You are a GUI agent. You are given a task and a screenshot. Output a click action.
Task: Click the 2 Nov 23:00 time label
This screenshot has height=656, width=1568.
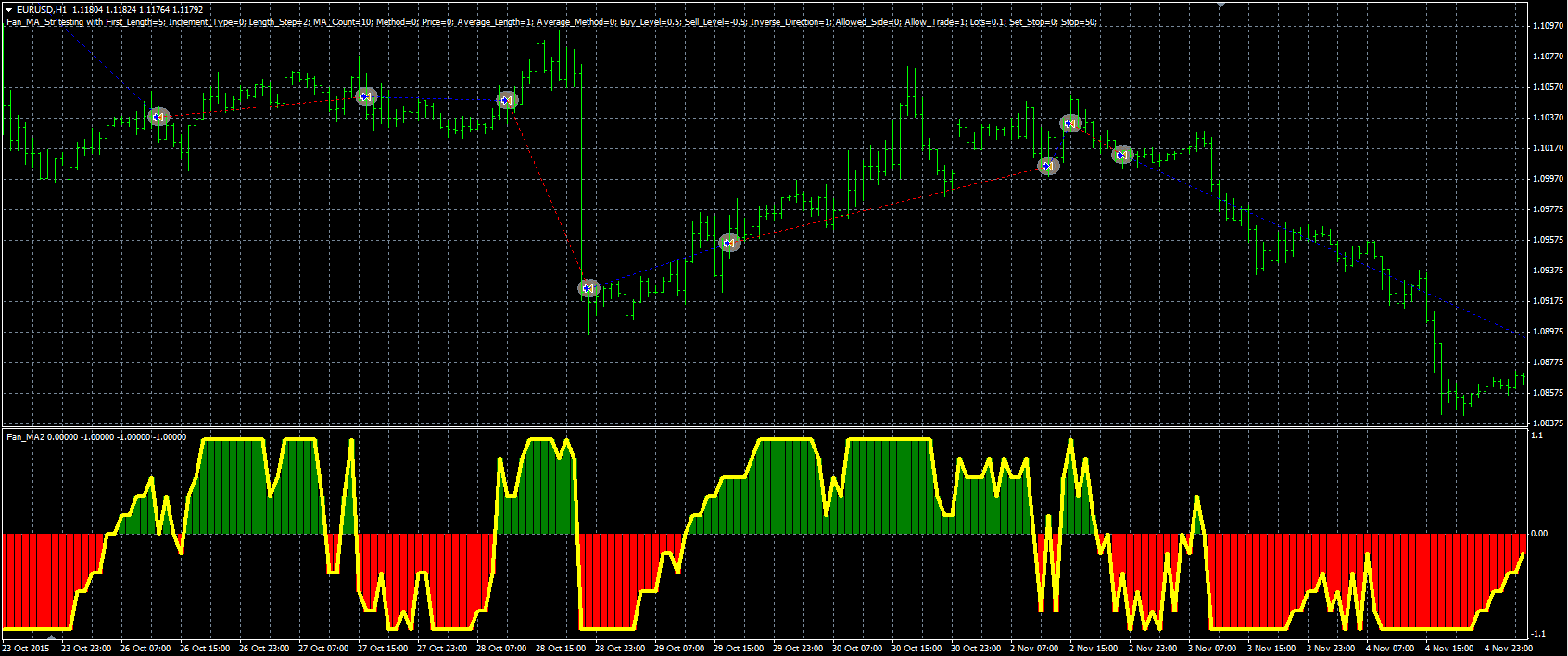1153,649
